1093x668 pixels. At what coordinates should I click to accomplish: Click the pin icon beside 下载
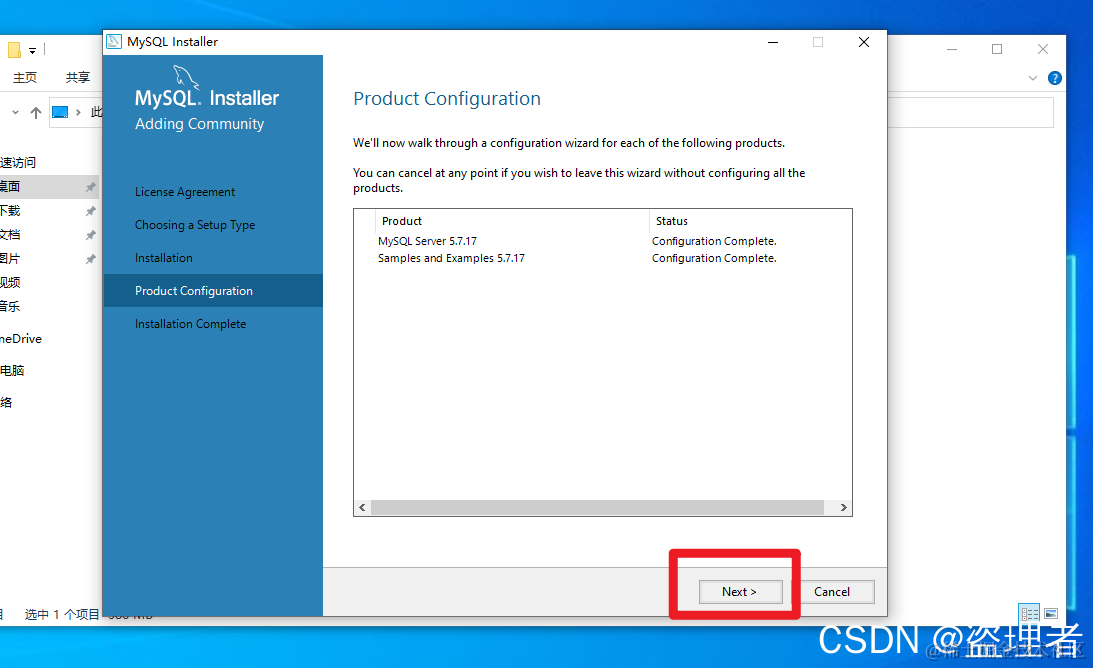coord(90,211)
